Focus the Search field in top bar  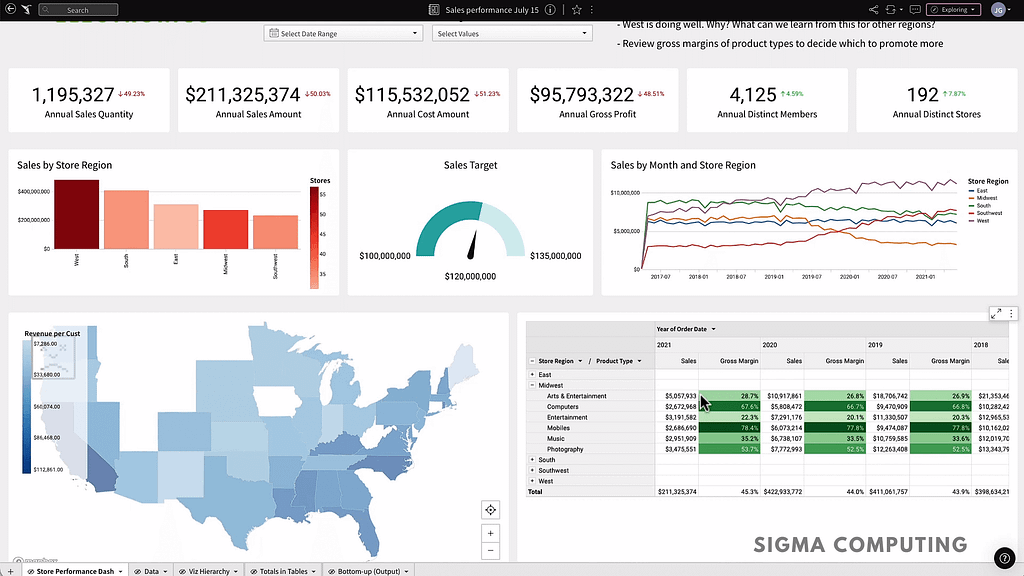tap(78, 10)
